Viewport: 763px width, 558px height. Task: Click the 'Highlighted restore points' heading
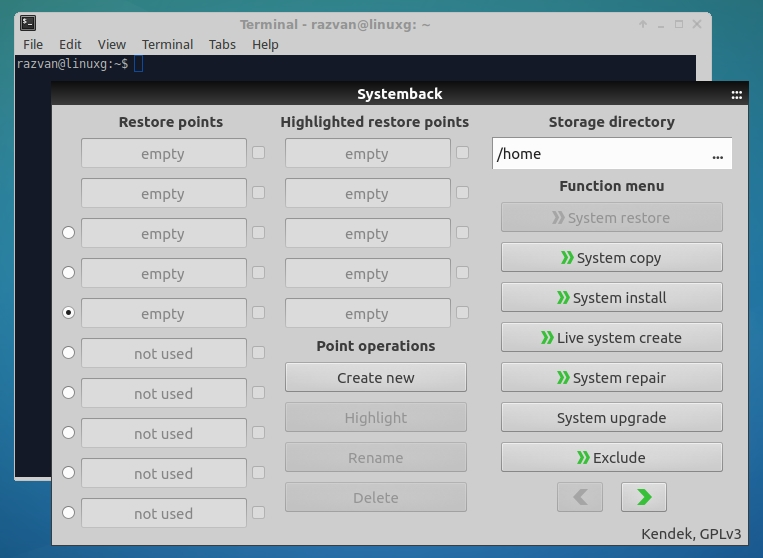375,122
